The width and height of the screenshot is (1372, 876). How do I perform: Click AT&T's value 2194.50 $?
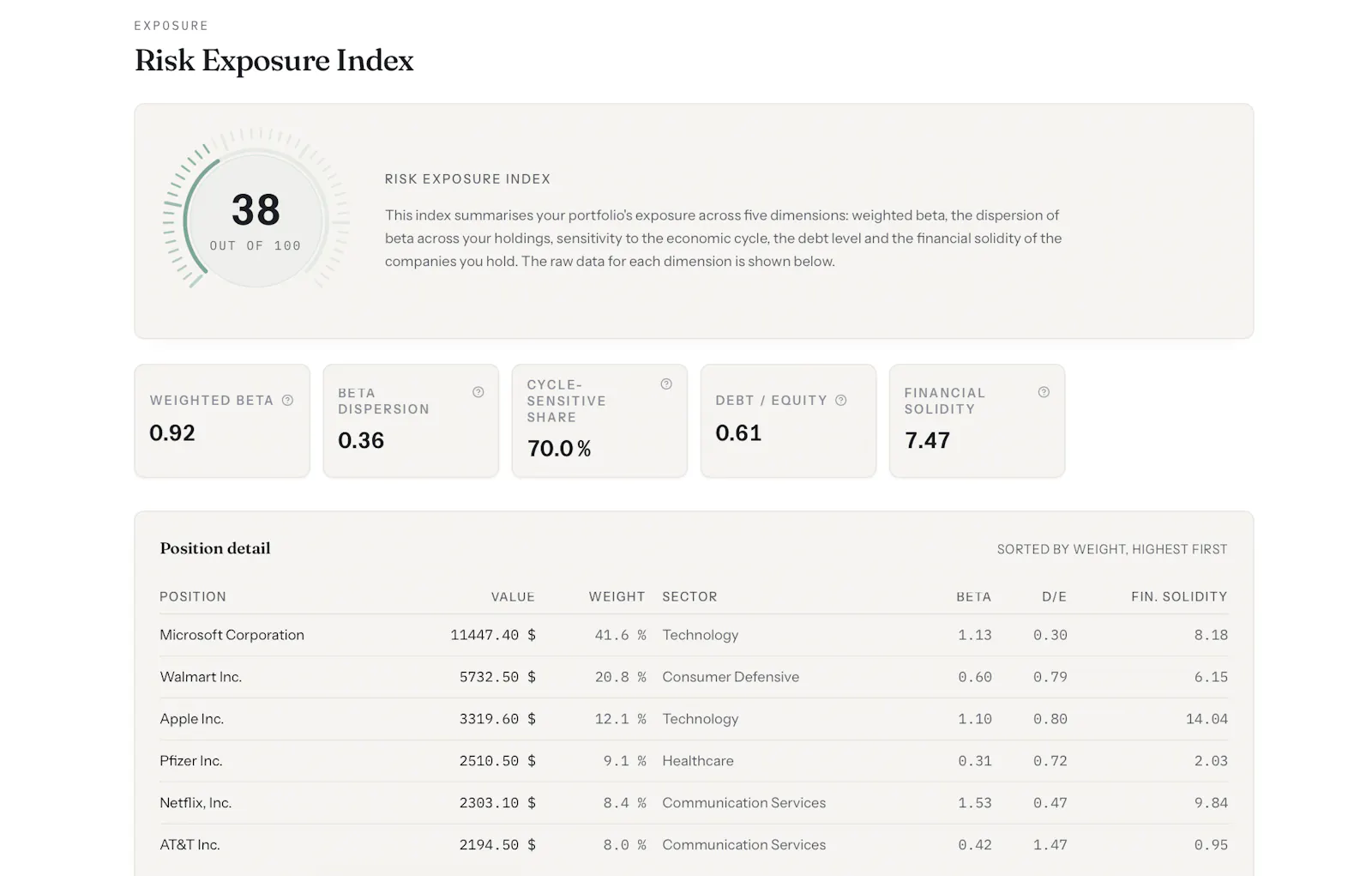pyautogui.click(x=497, y=845)
